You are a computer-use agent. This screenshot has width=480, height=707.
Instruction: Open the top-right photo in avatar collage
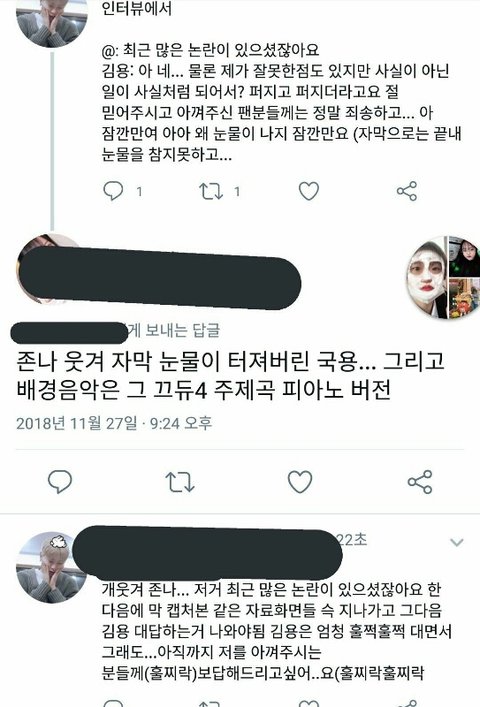[465, 256]
